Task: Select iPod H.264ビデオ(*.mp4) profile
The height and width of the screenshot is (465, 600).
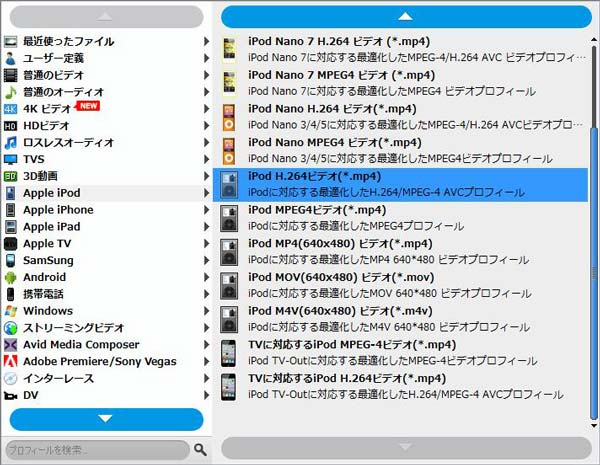Action: click(x=400, y=185)
